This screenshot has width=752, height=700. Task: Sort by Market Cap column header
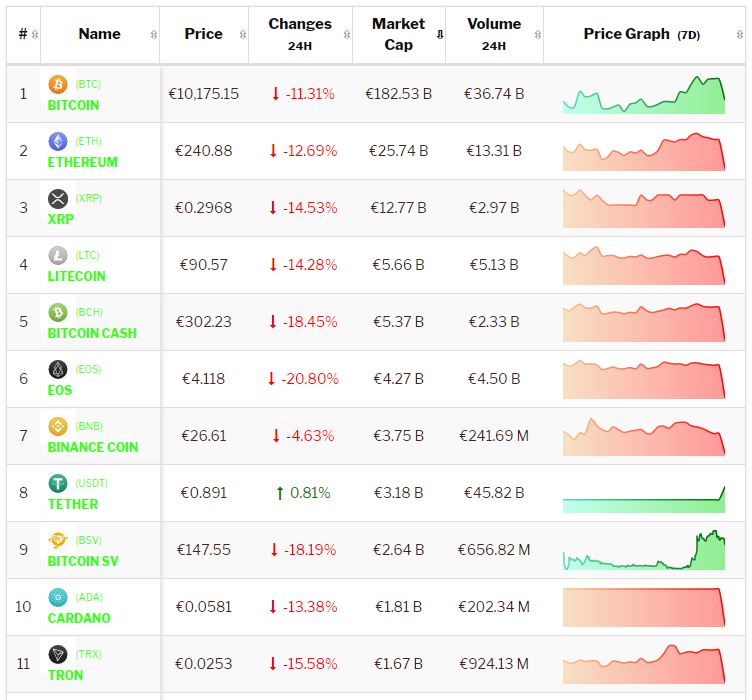[x=398, y=34]
